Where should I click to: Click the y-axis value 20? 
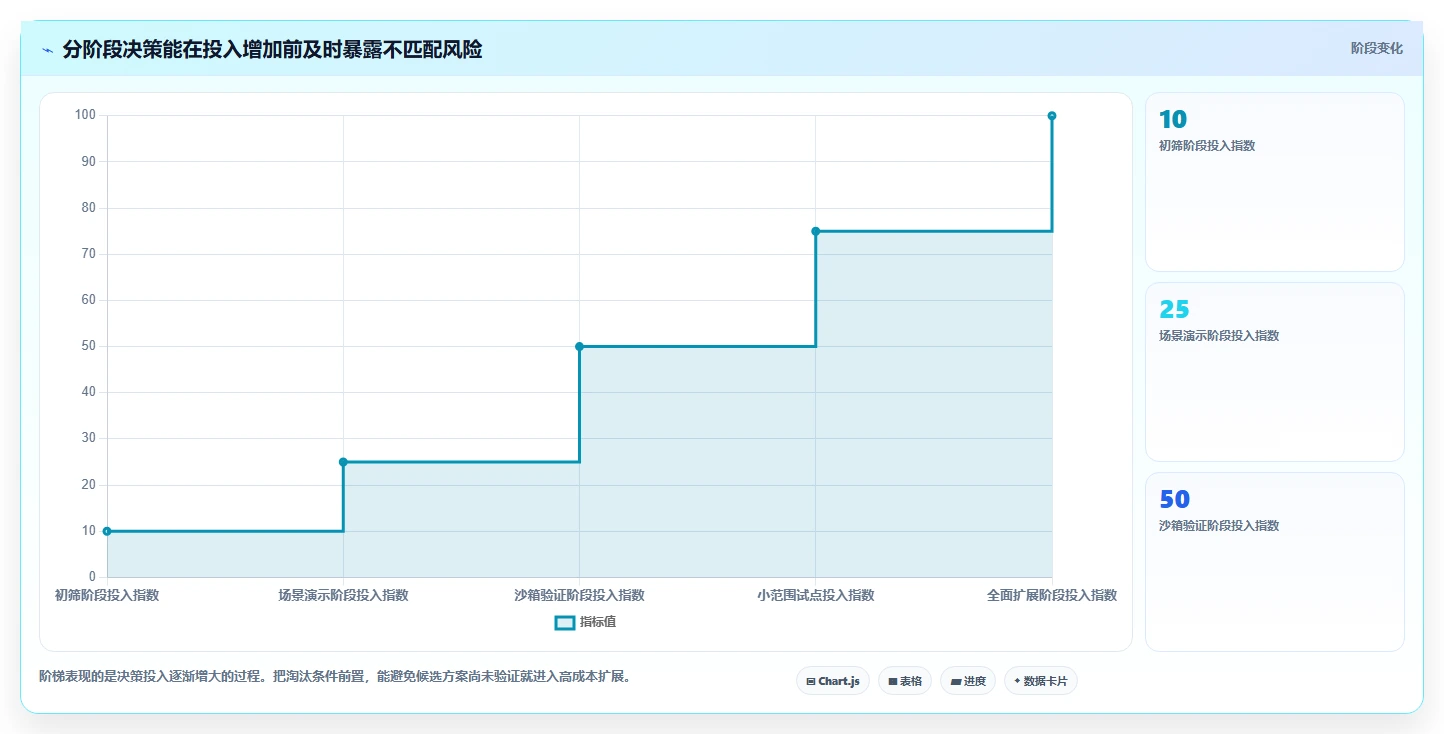click(88, 485)
